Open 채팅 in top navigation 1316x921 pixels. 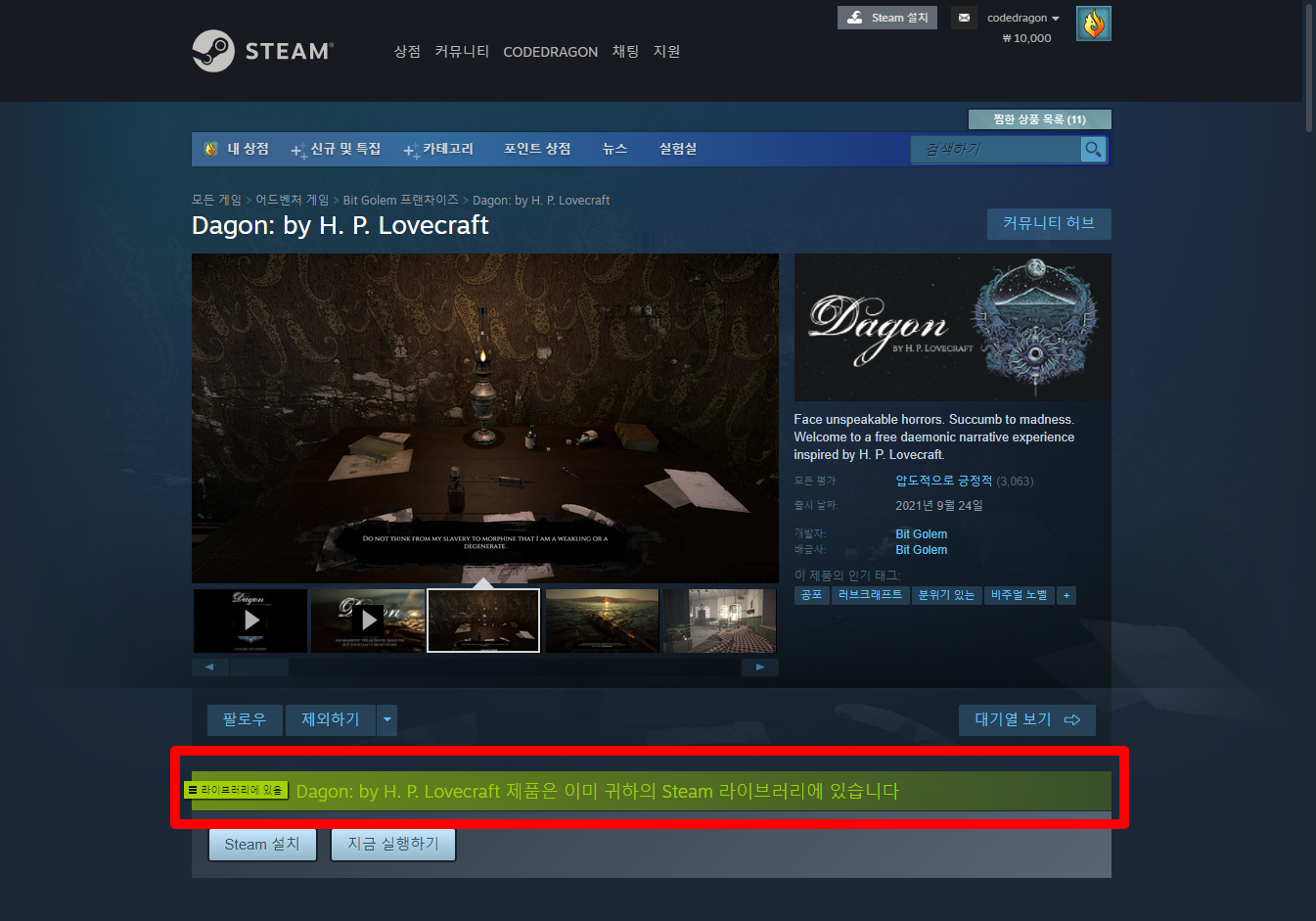coord(625,52)
